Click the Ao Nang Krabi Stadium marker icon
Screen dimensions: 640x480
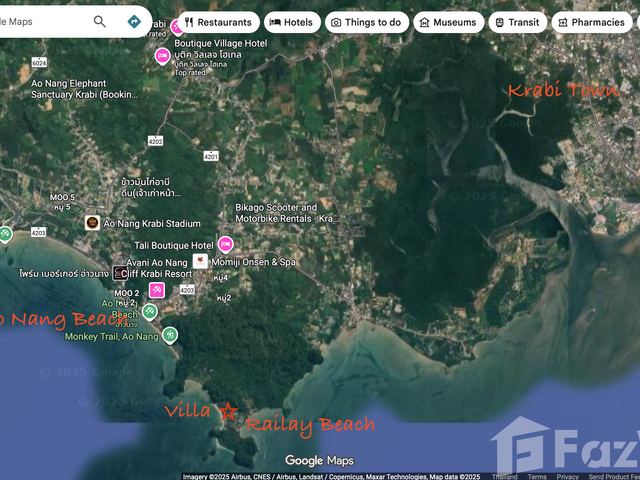coord(92,223)
